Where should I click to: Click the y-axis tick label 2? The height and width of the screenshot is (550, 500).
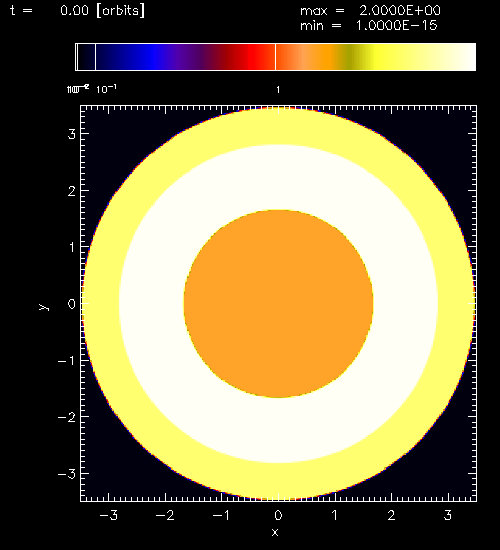click(72, 191)
